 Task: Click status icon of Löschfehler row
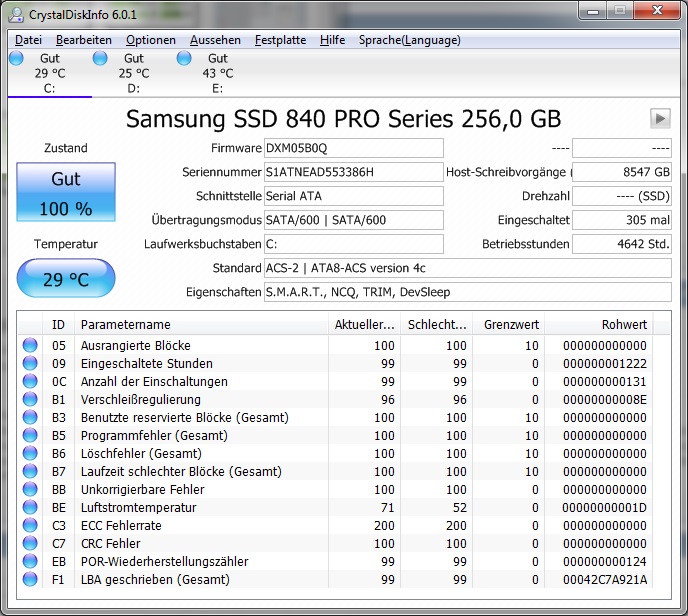tap(30, 453)
